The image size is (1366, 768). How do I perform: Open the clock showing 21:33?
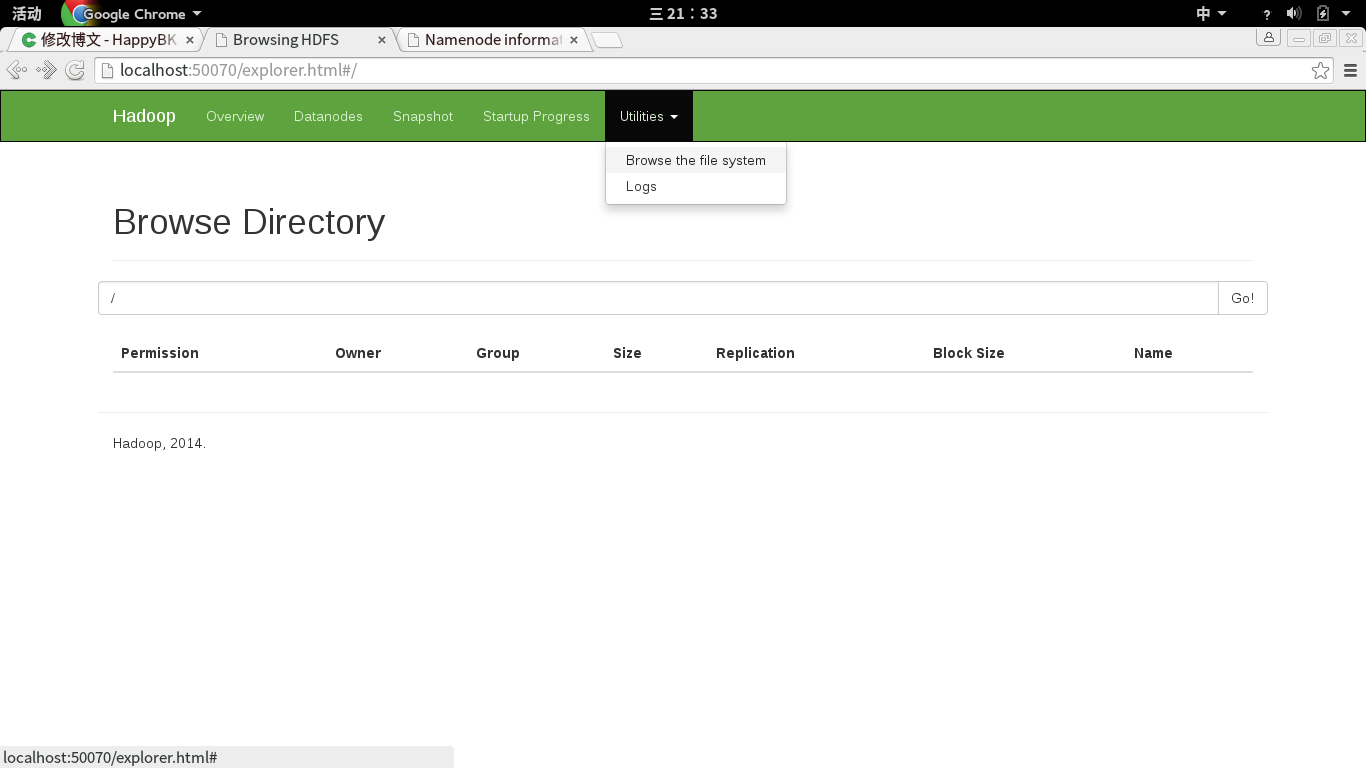tap(683, 14)
